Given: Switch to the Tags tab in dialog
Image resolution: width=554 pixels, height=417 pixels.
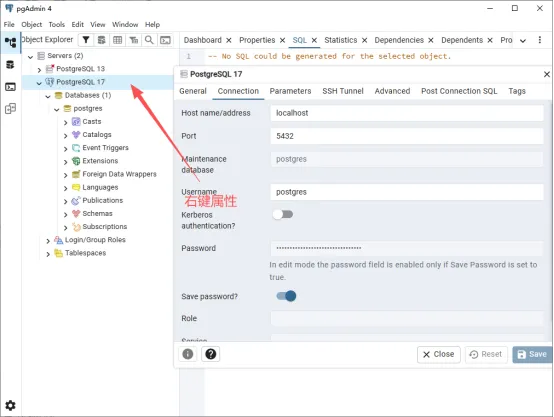Looking at the screenshot, I should tap(517, 91).
